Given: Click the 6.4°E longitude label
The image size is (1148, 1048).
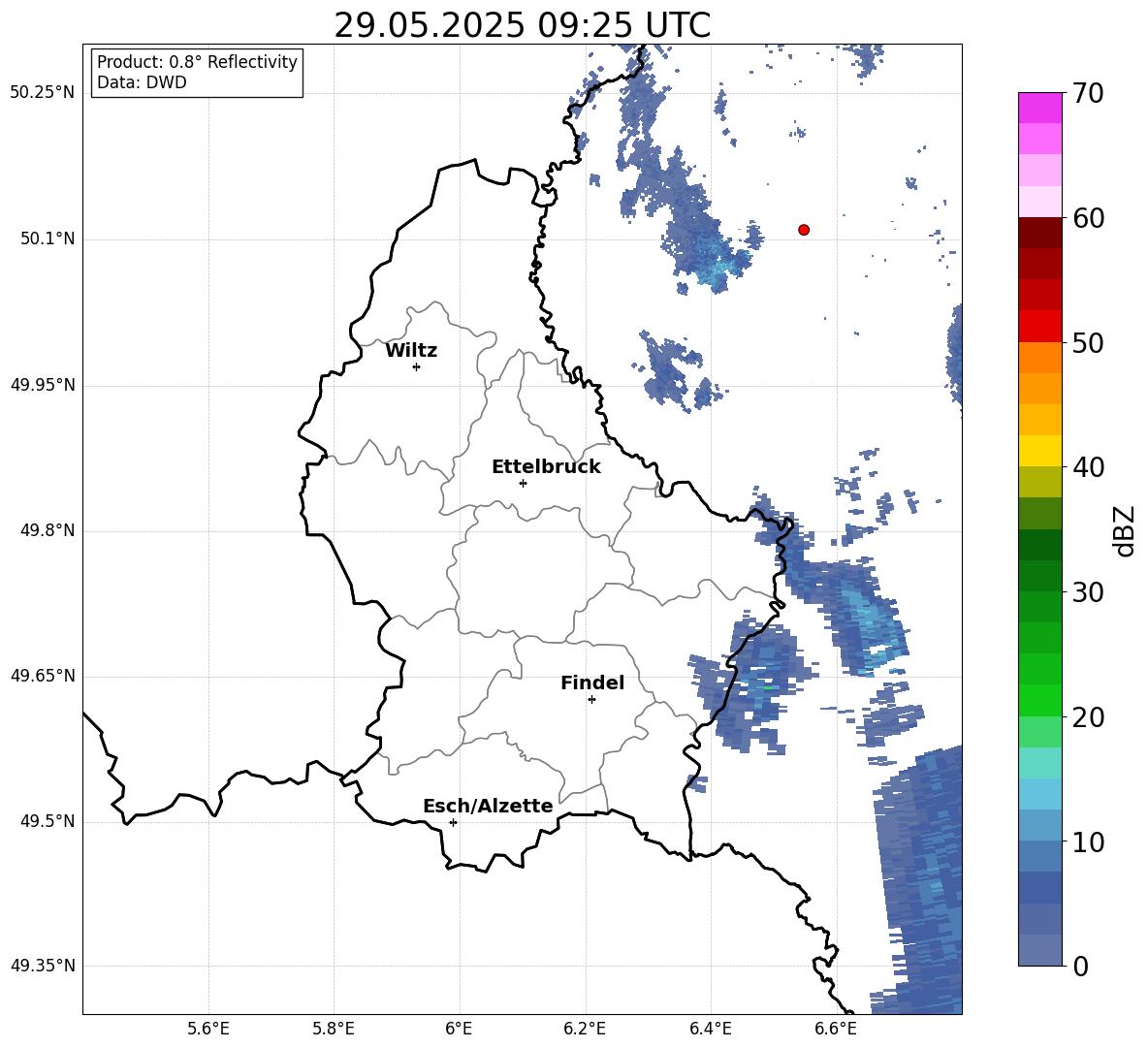Looking at the screenshot, I should pyautogui.click(x=710, y=1029).
